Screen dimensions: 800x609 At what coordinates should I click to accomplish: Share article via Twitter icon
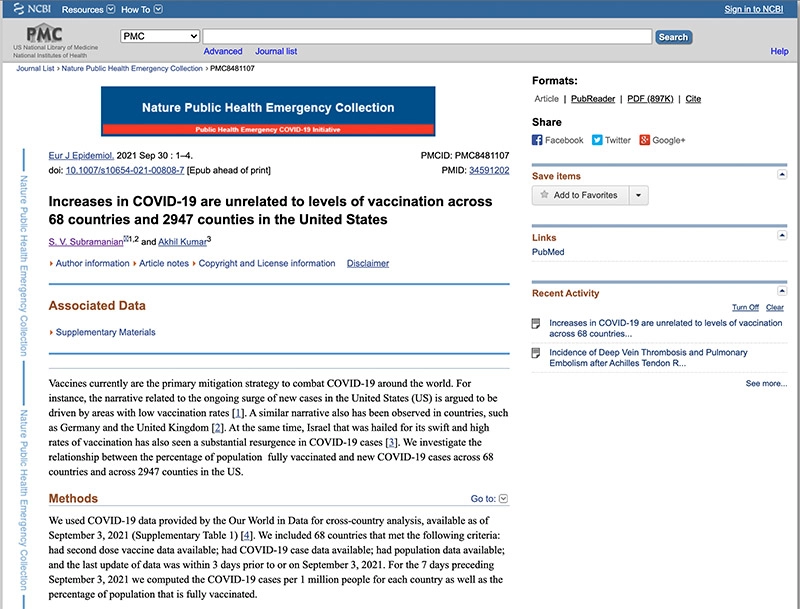[x=597, y=140]
